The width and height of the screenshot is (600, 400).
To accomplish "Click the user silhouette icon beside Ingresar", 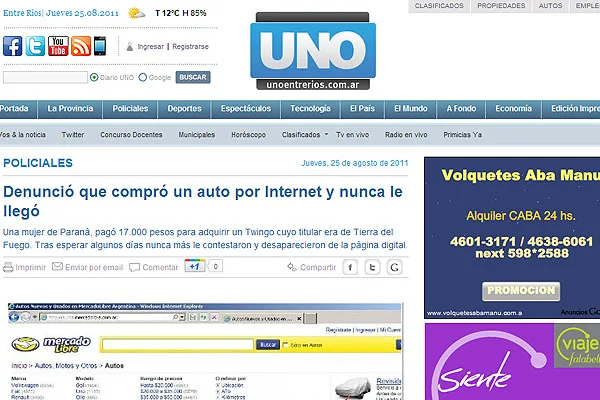I will 130,47.
